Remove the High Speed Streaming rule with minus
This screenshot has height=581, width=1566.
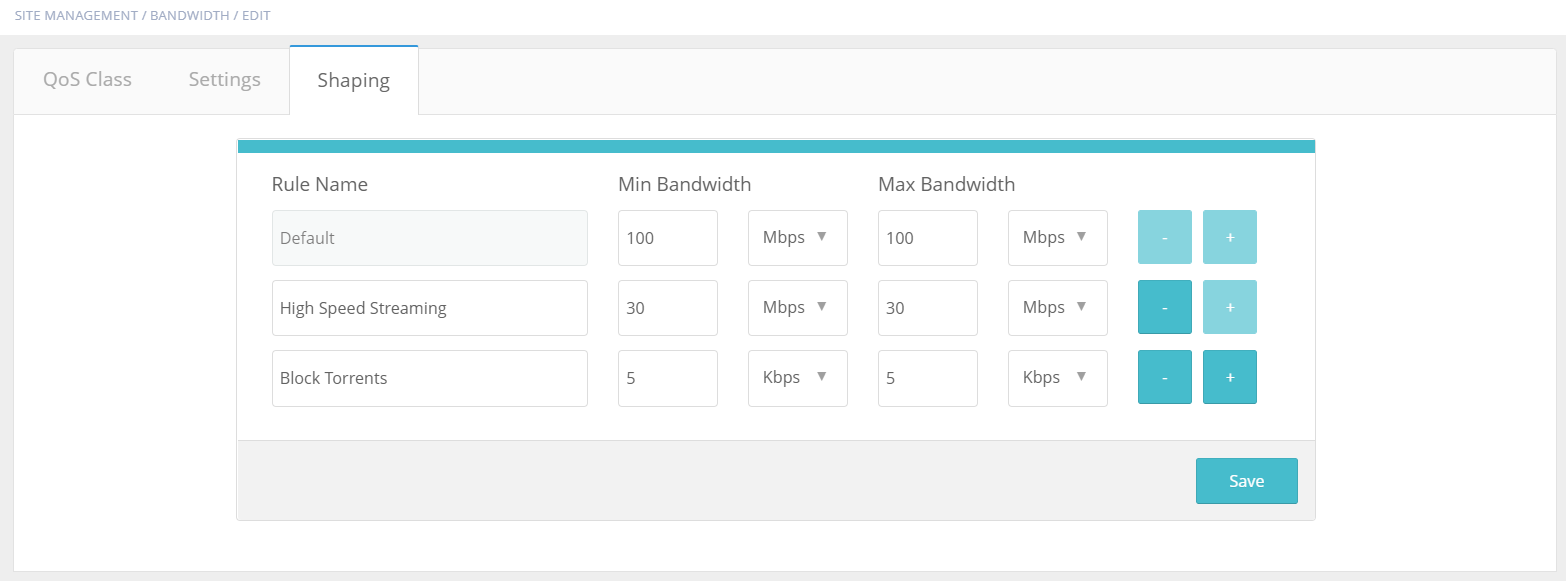1165,307
